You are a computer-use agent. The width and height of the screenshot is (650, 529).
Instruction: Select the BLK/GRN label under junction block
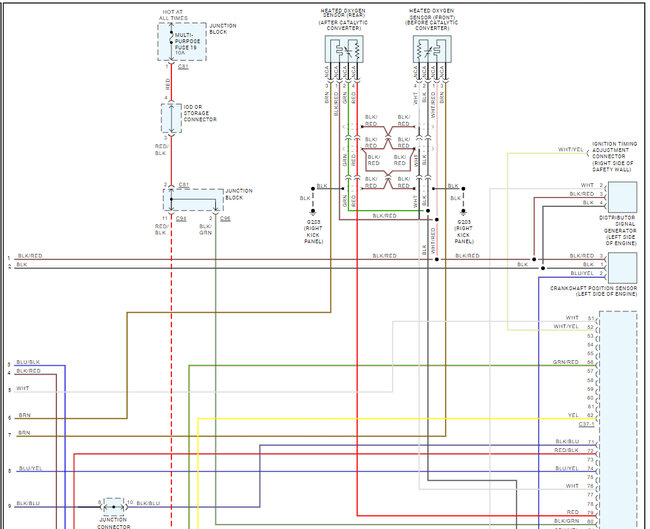coord(205,230)
